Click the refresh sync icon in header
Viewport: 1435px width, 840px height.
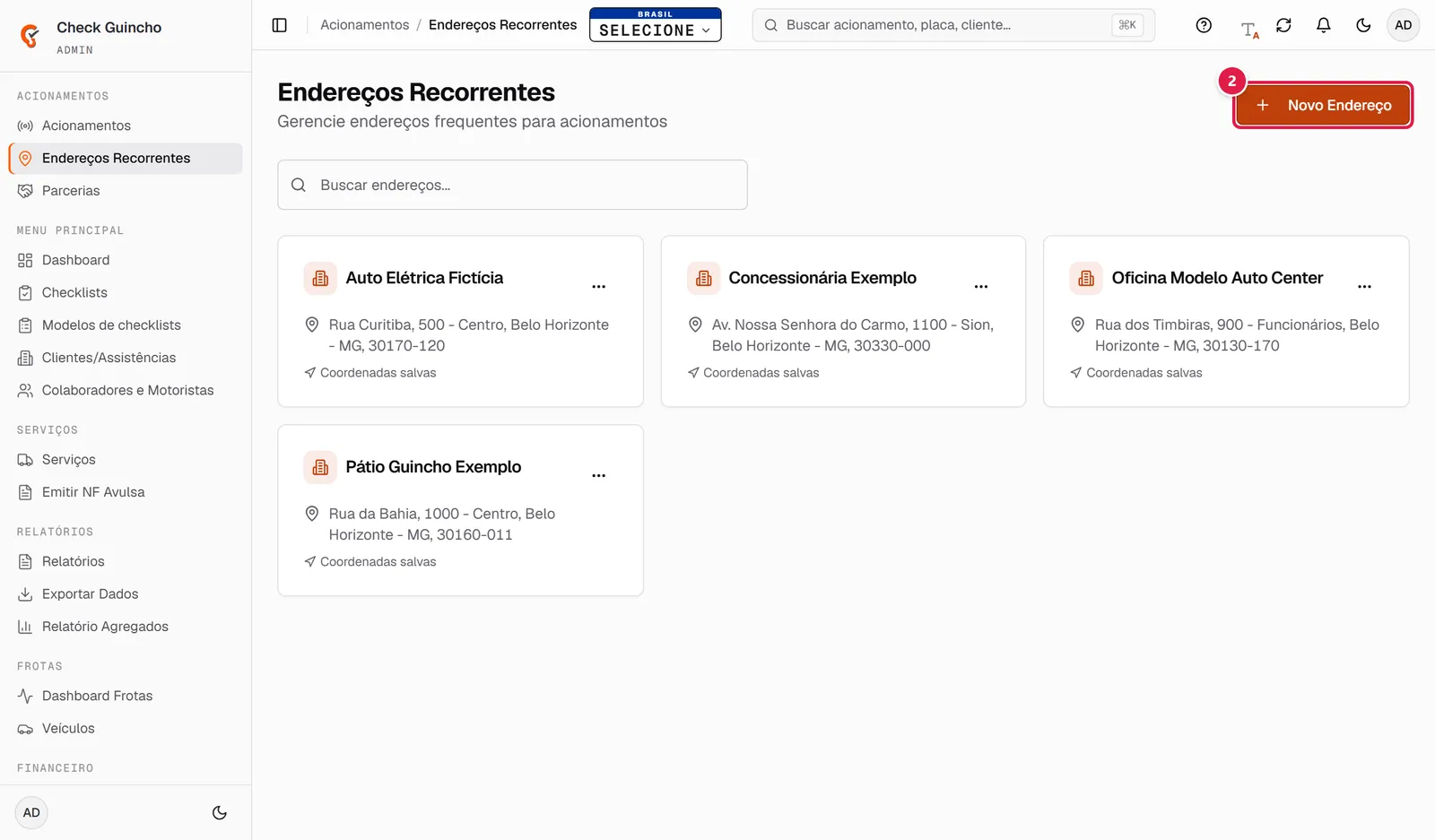click(1283, 25)
